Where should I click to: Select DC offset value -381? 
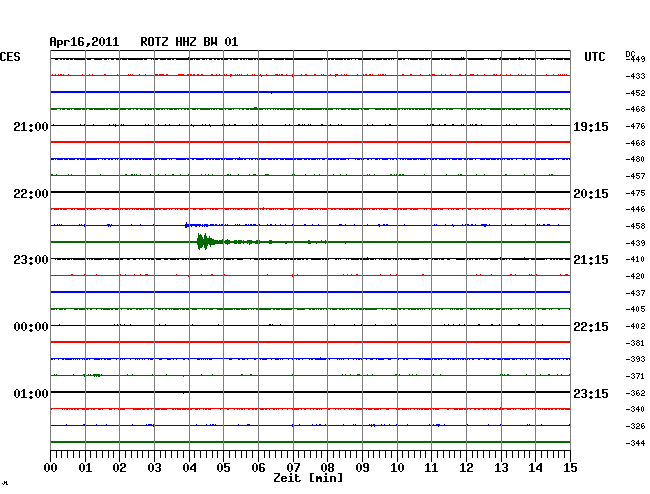[x=635, y=343]
